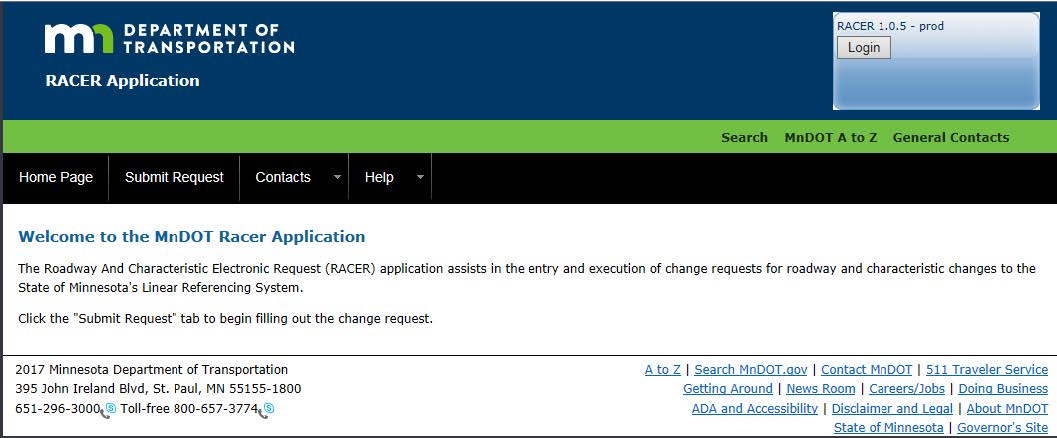1057x438 pixels.
Task: Visit the Careers/Jobs footer link
Action: point(906,389)
